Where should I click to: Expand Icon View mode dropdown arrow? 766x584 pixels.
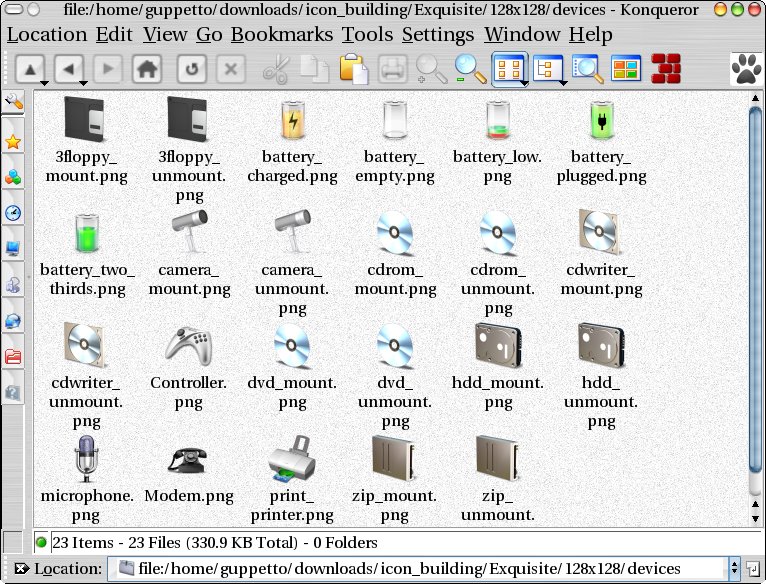pyautogui.click(x=524, y=84)
